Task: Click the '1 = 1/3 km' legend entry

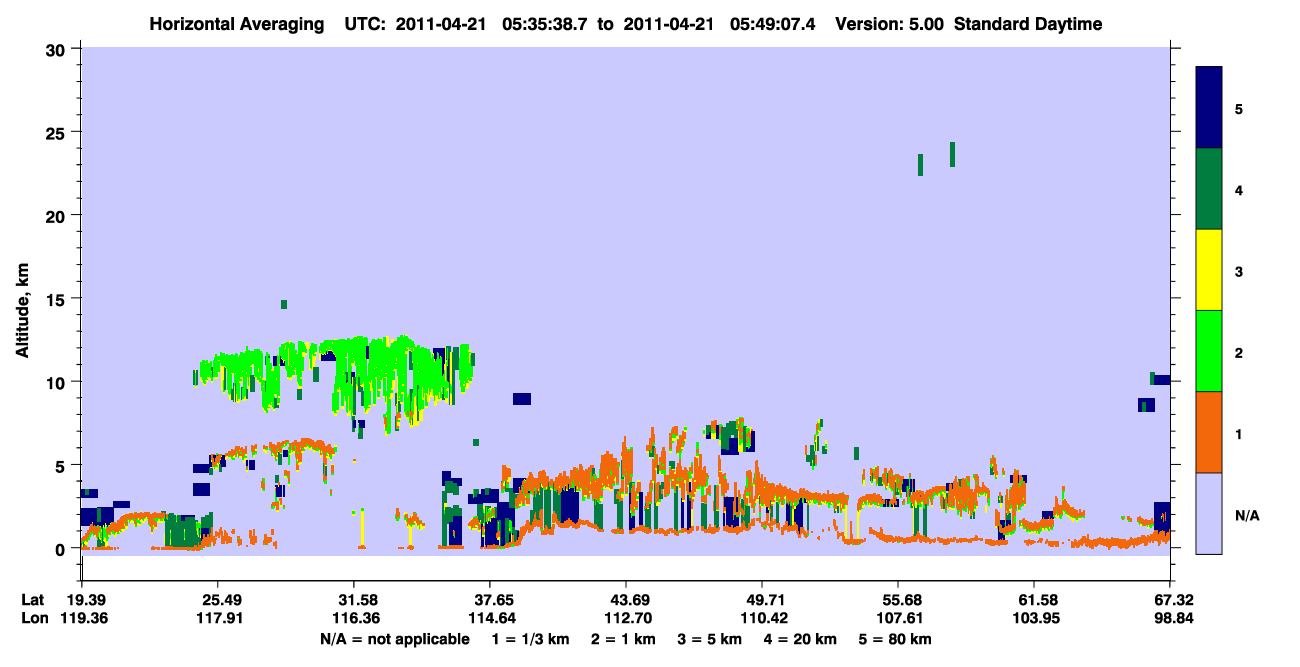Action: point(530,639)
